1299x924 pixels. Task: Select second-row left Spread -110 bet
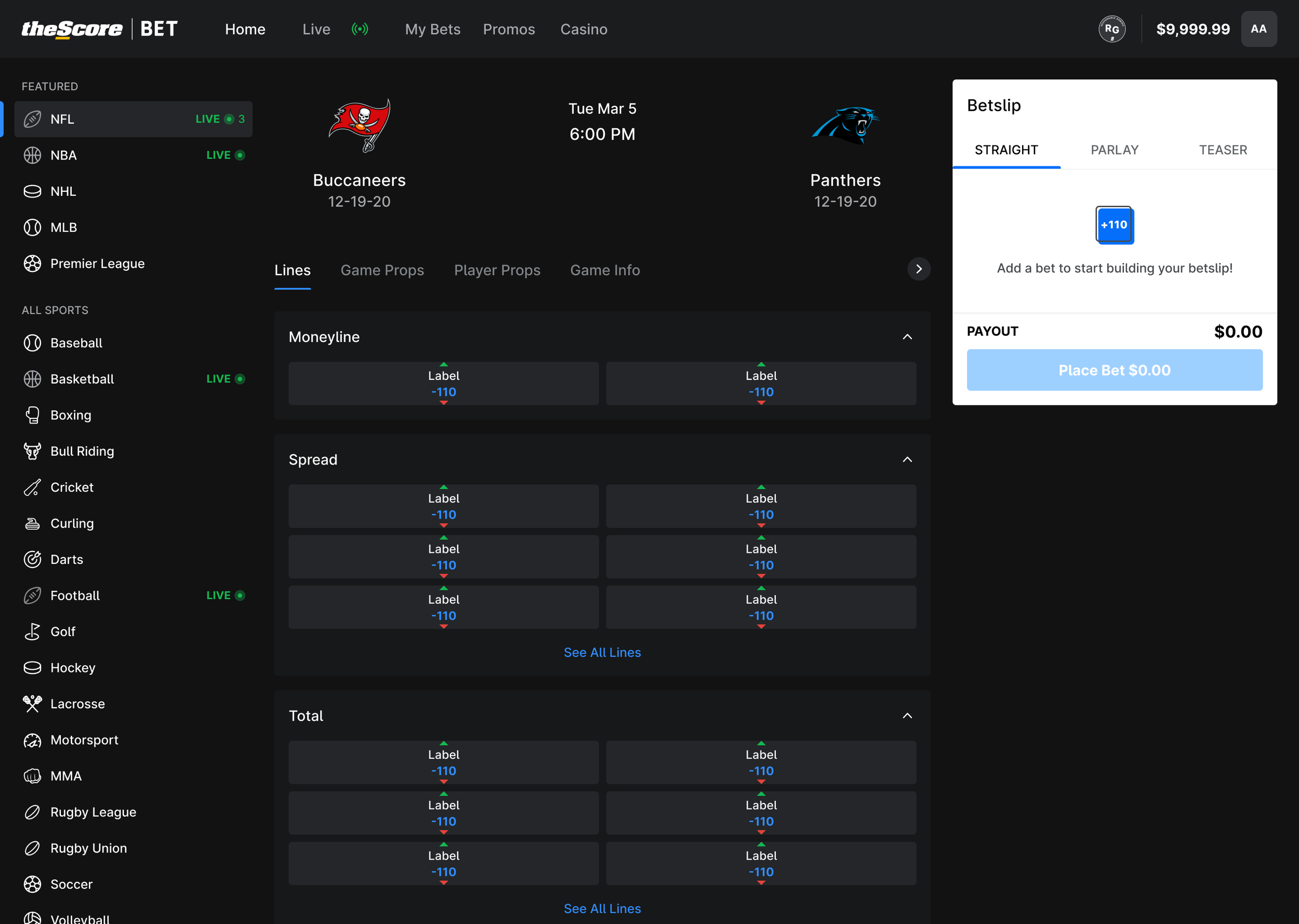coord(444,557)
